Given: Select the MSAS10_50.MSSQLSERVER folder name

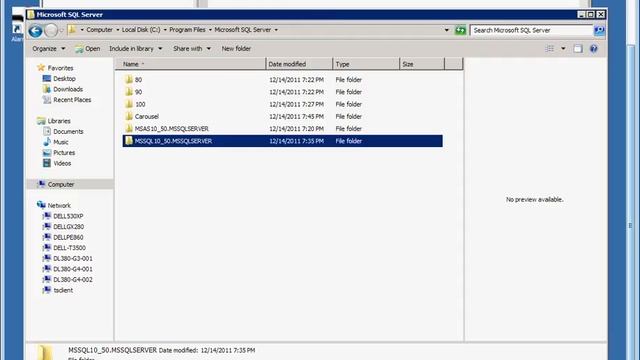Looking at the screenshot, I should pos(172,129).
